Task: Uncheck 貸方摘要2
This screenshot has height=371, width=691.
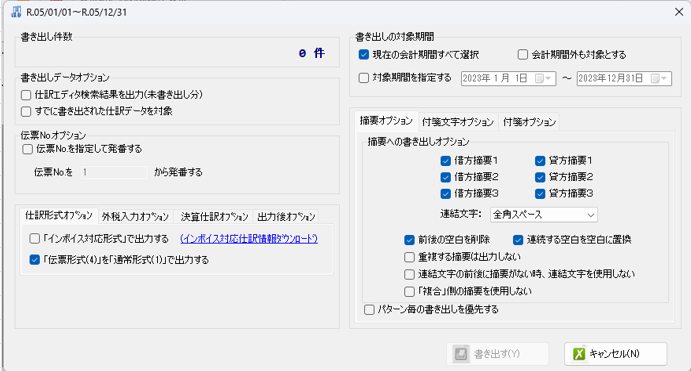Action: [x=540, y=177]
